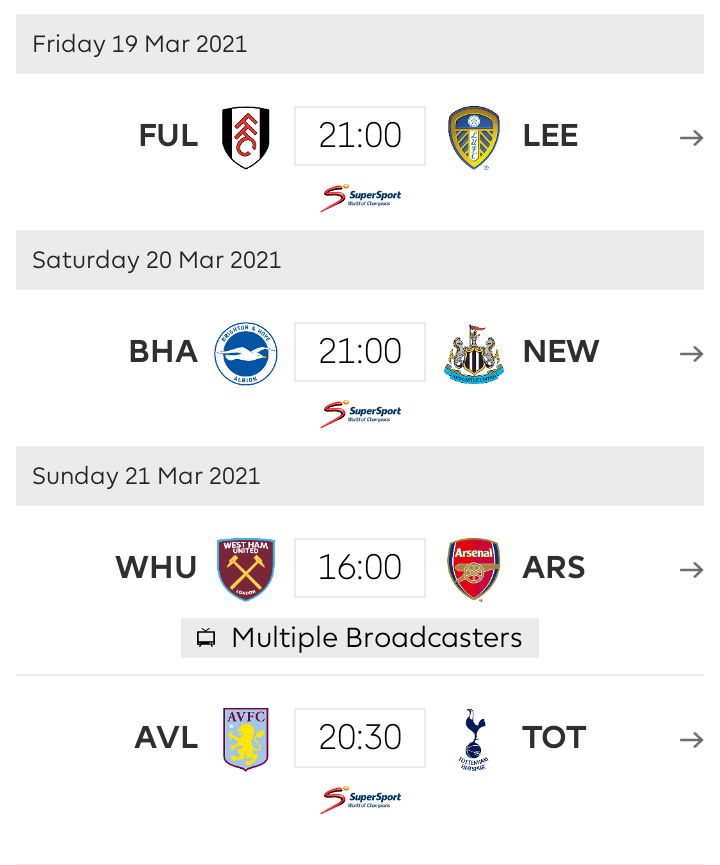
Task: Select the WHU team abbreviation
Action: pyautogui.click(x=157, y=568)
